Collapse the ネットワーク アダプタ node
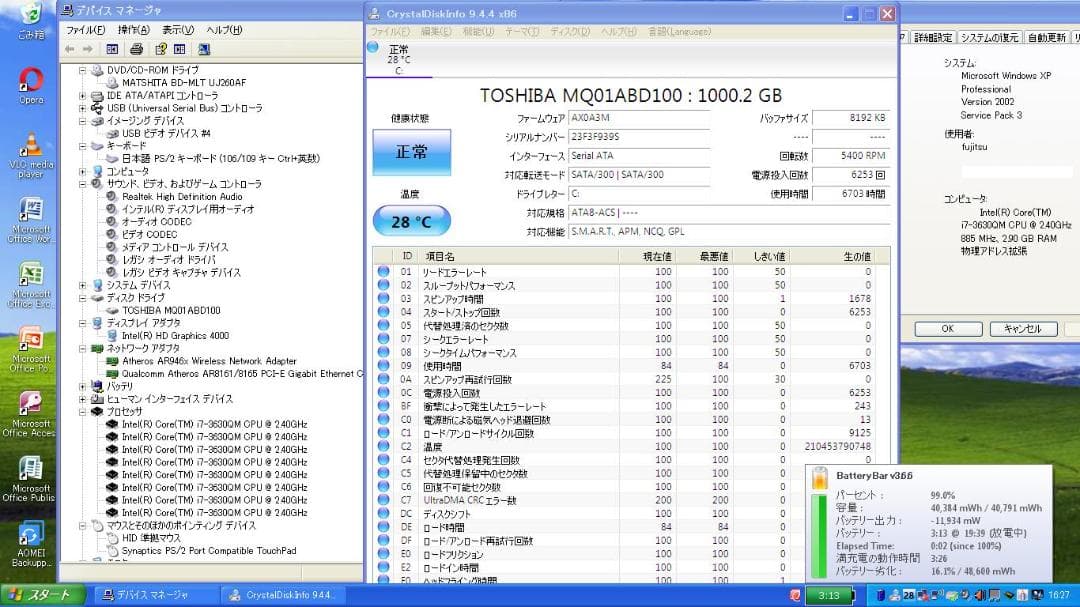This screenshot has width=1080, height=607. [x=83, y=349]
